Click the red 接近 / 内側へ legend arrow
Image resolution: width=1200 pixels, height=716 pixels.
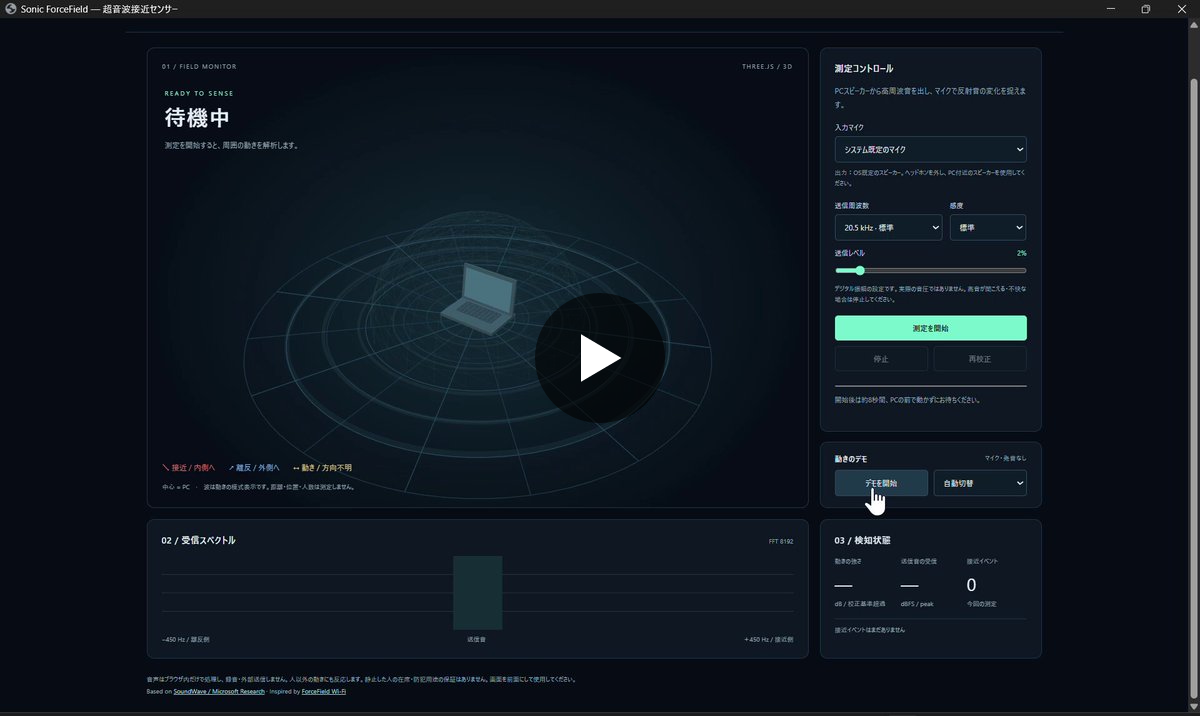coord(165,467)
